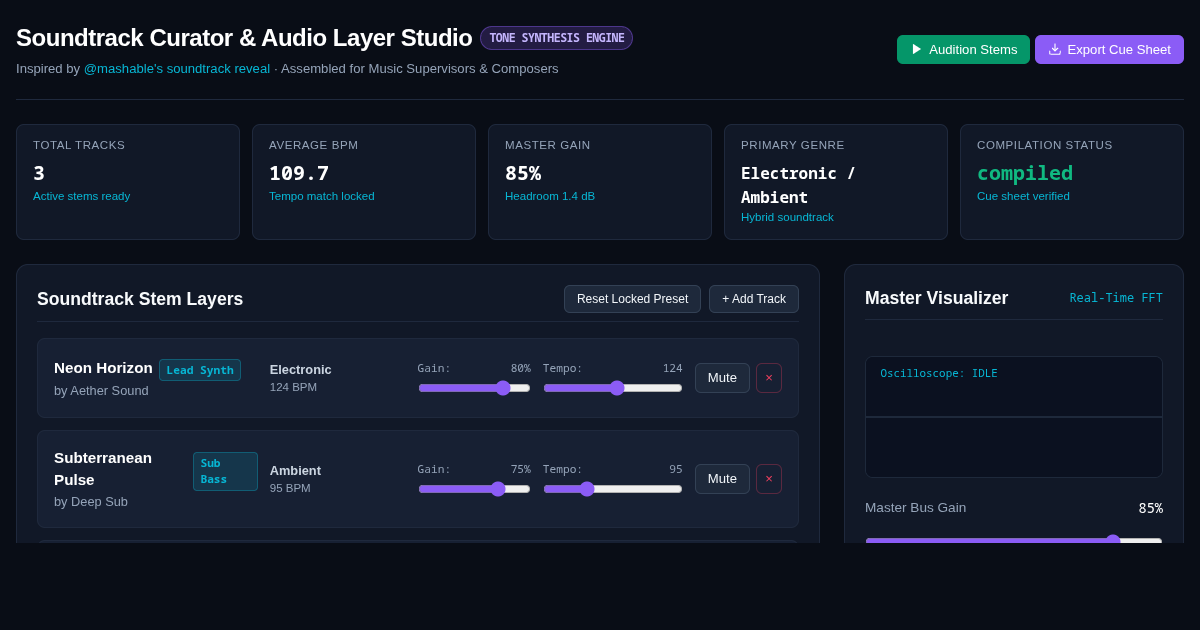Click the Active stems ready note

(x=81, y=196)
